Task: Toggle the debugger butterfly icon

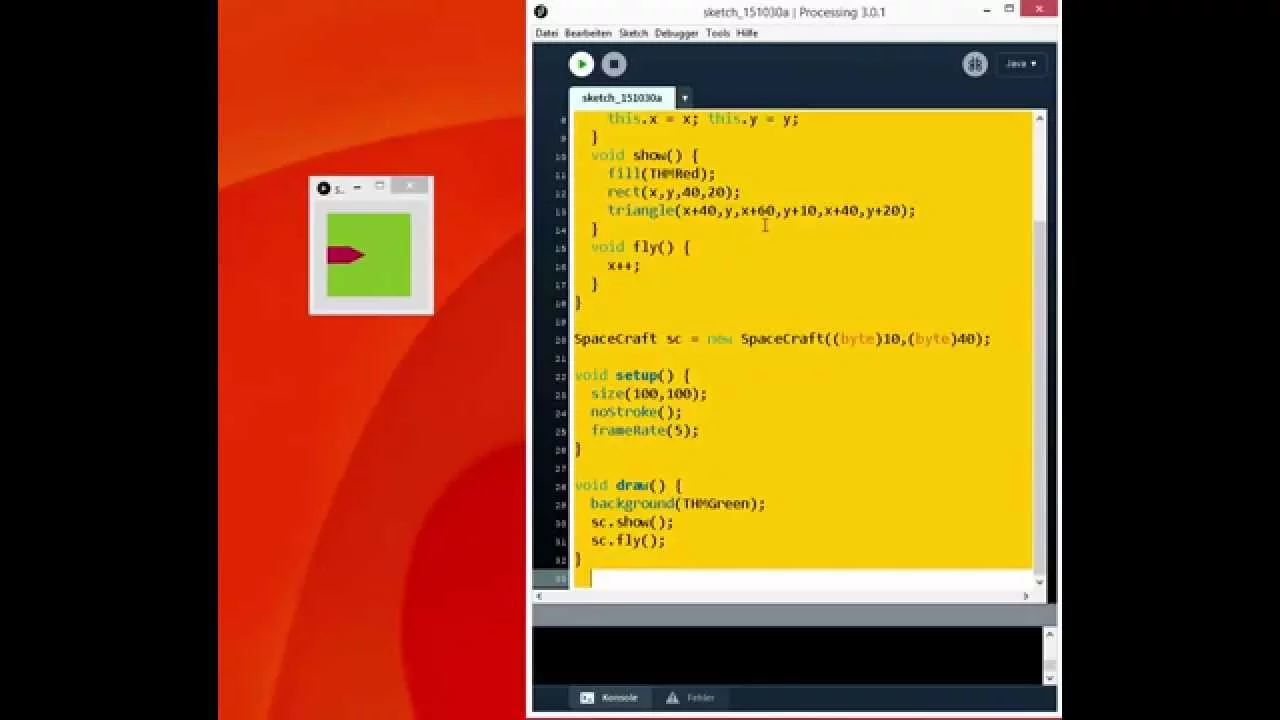Action: pos(974,64)
